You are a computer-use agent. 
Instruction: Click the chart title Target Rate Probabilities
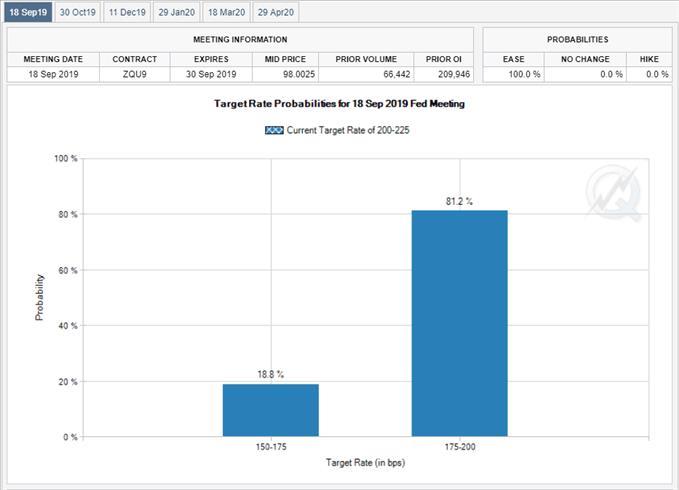(x=340, y=104)
